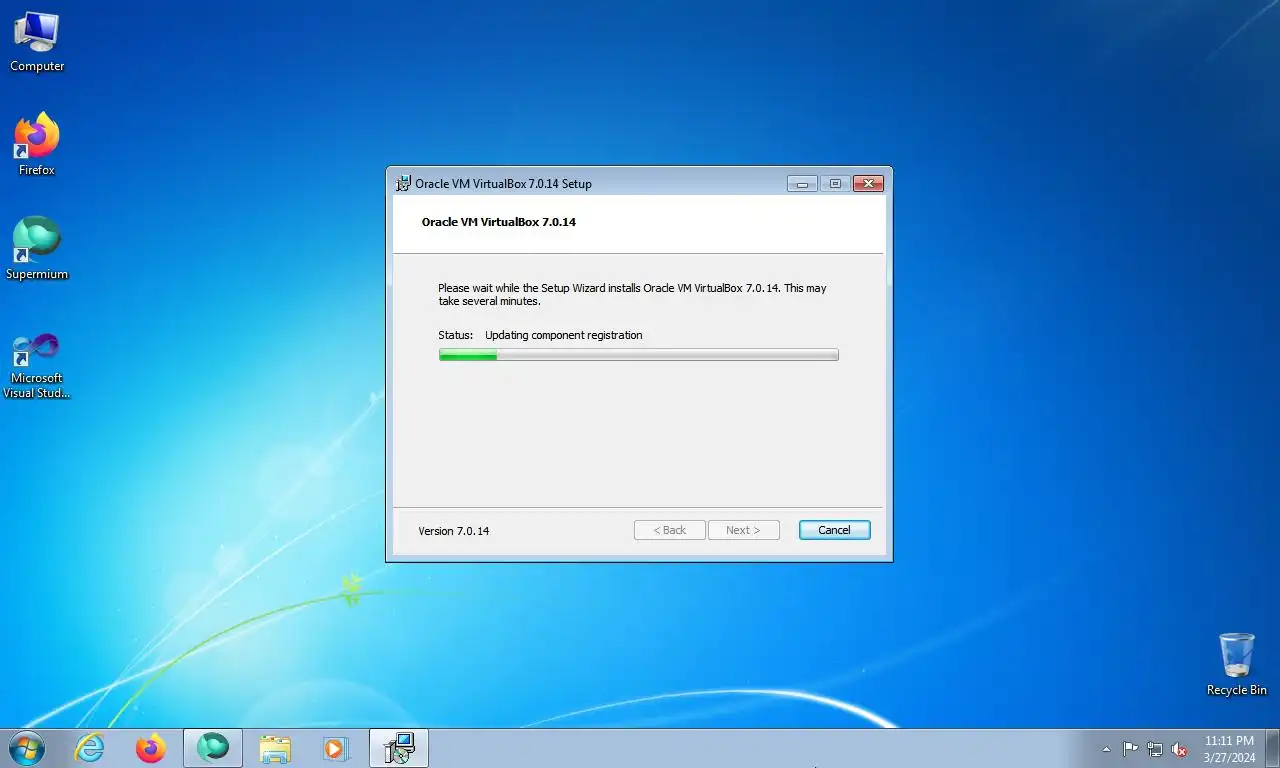Screen dimensions: 1280x768
Task: Open the network tray icon
Action: pyautogui.click(x=1155, y=749)
